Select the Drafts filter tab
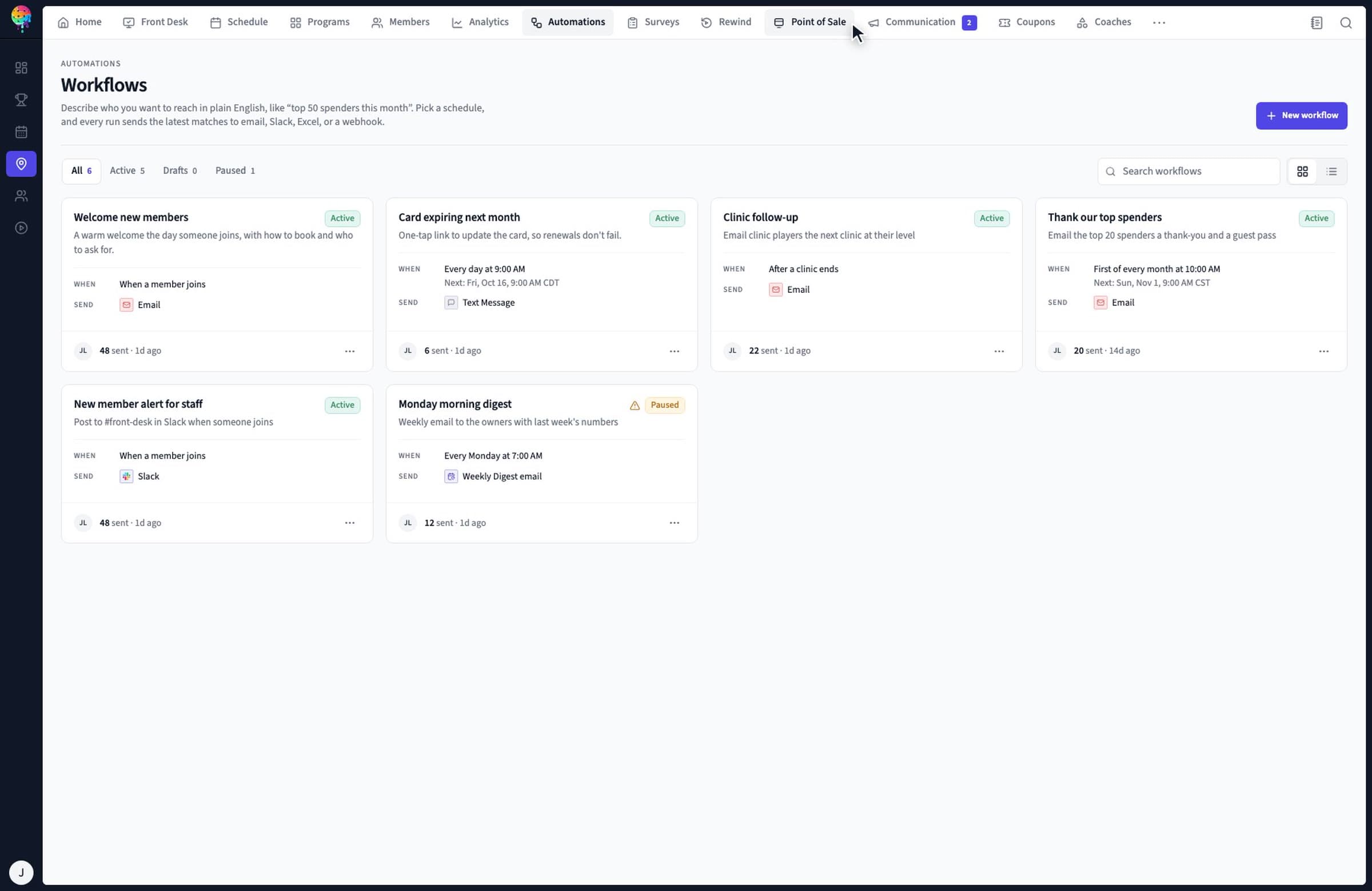This screenshot has width=1372, height=891. (x=180, y=170)
